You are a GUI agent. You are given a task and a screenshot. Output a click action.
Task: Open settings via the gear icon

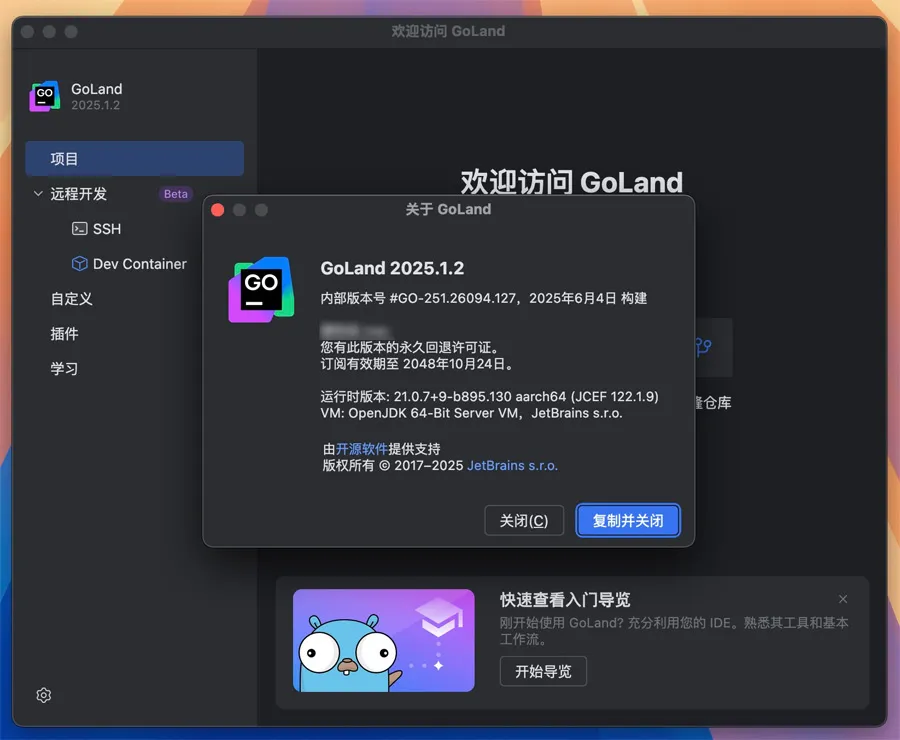point(44,695)
